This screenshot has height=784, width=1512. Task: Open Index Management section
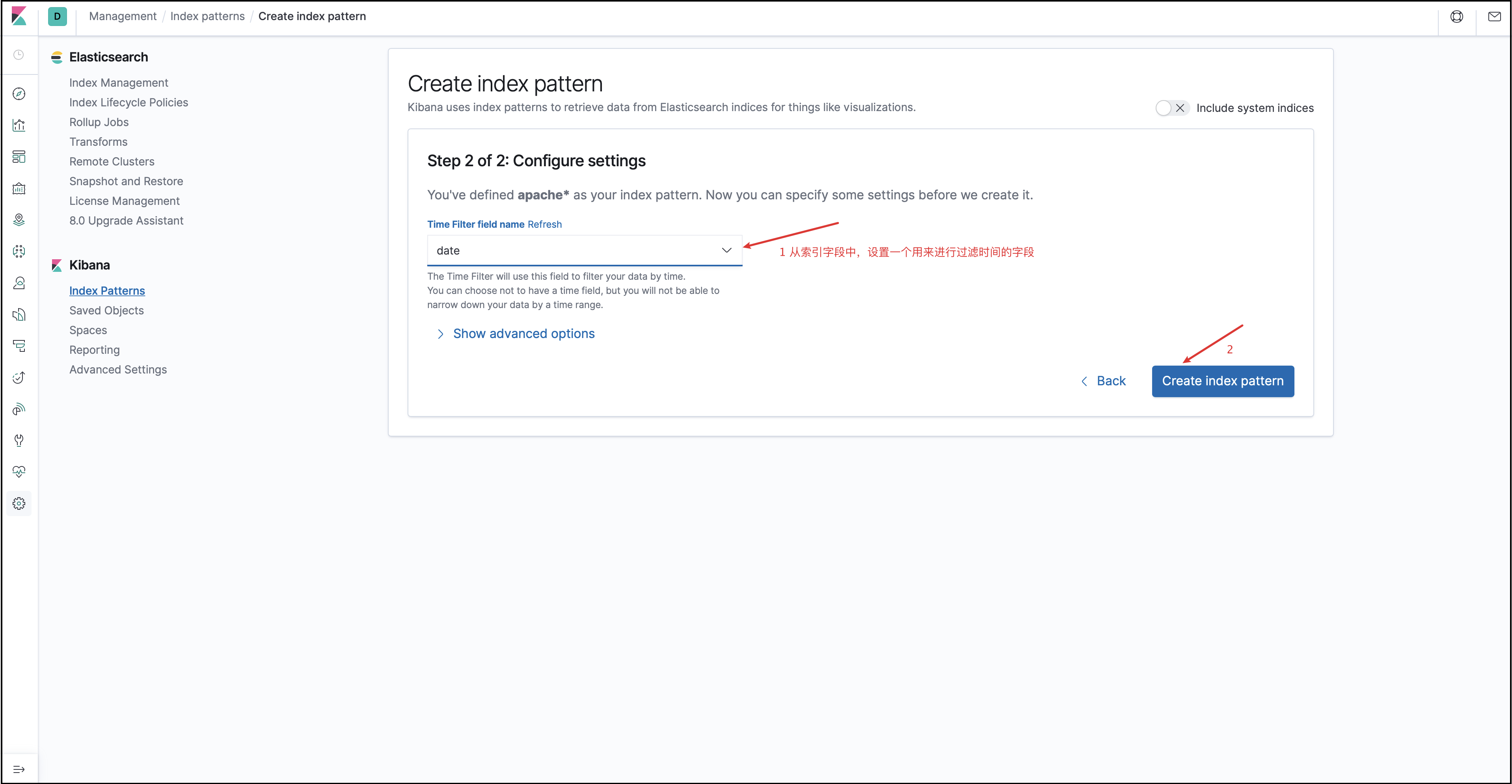(119, 83)
